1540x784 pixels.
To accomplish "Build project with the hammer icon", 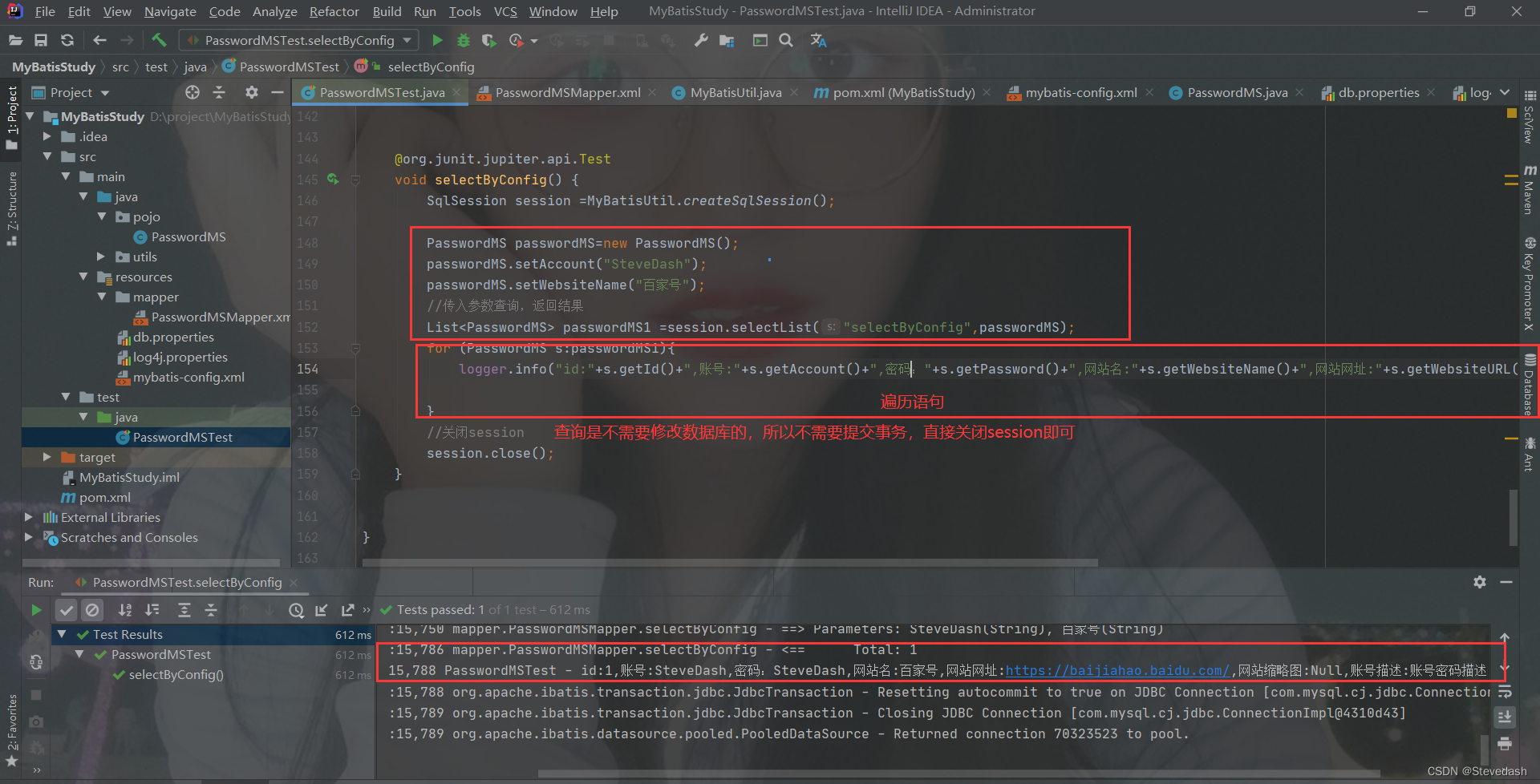I will [x=159, y=40].
